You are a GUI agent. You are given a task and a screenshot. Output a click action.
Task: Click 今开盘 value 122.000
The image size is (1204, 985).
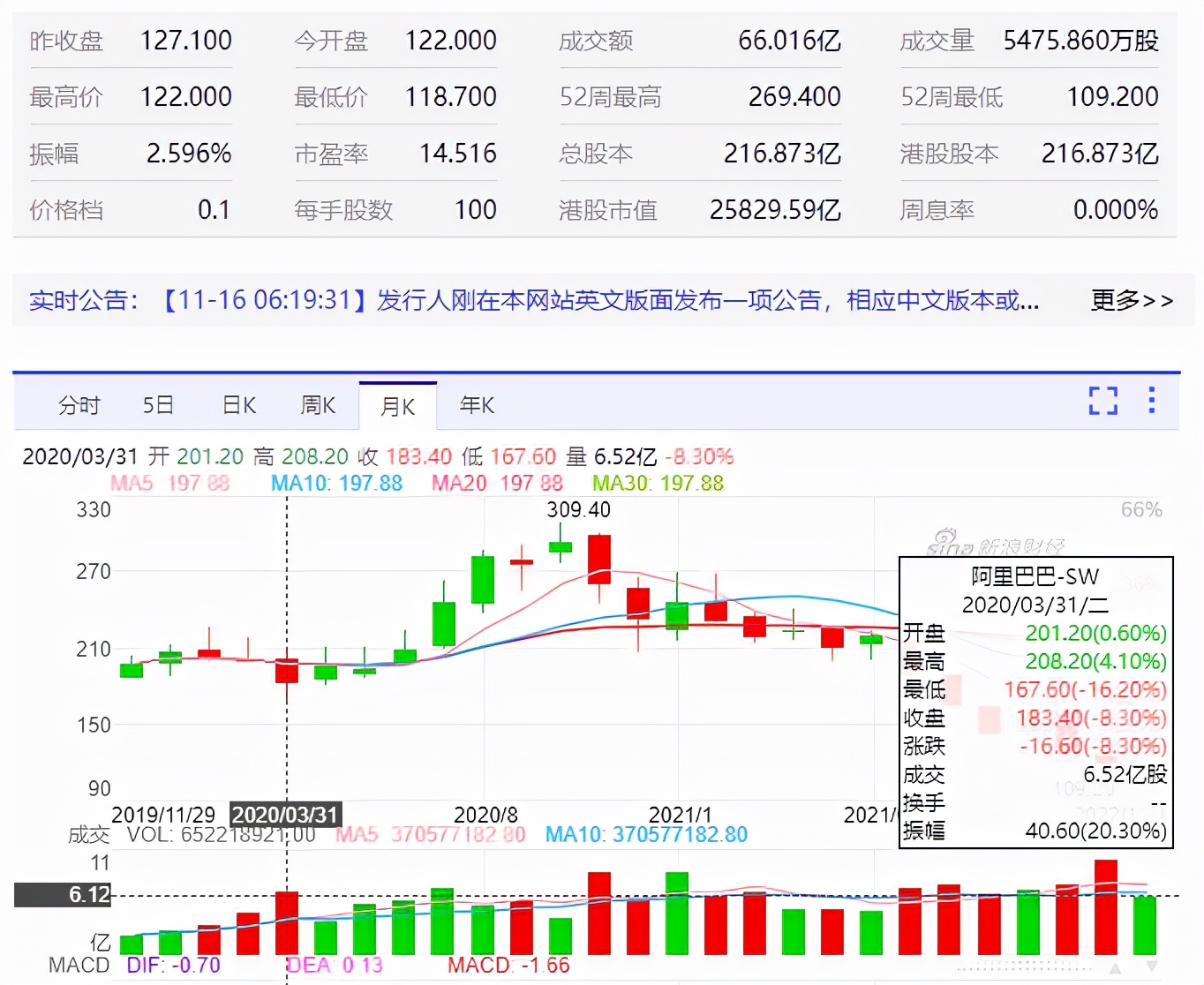pyautogui.click(x=451, y=41)
